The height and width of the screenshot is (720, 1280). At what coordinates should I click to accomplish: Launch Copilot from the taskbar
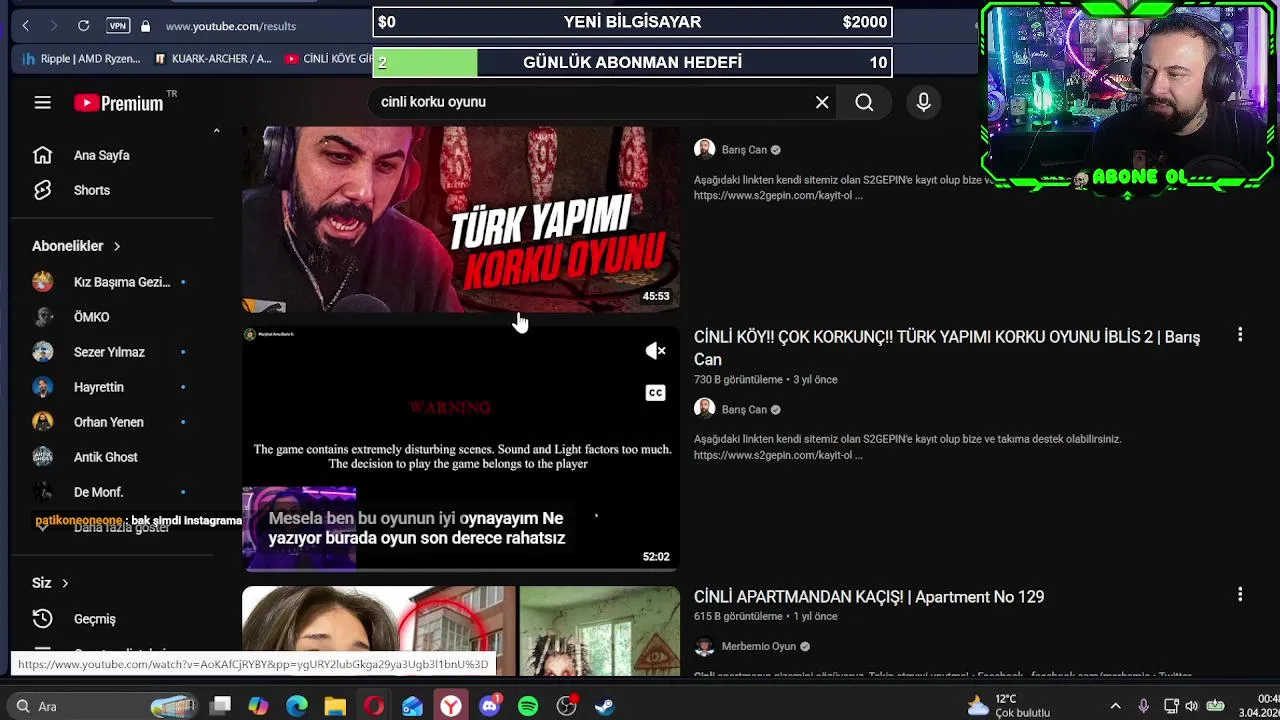pyautogui.click(x=258, y=706)
